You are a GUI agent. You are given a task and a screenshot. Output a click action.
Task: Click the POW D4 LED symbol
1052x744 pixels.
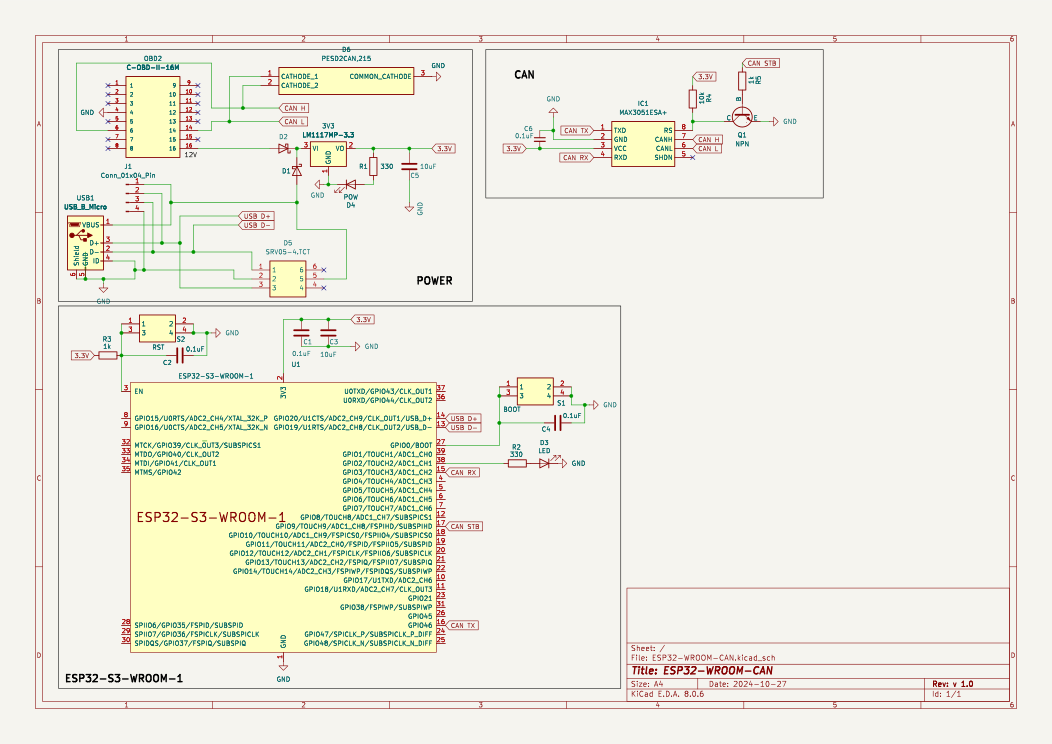[350, 184]
